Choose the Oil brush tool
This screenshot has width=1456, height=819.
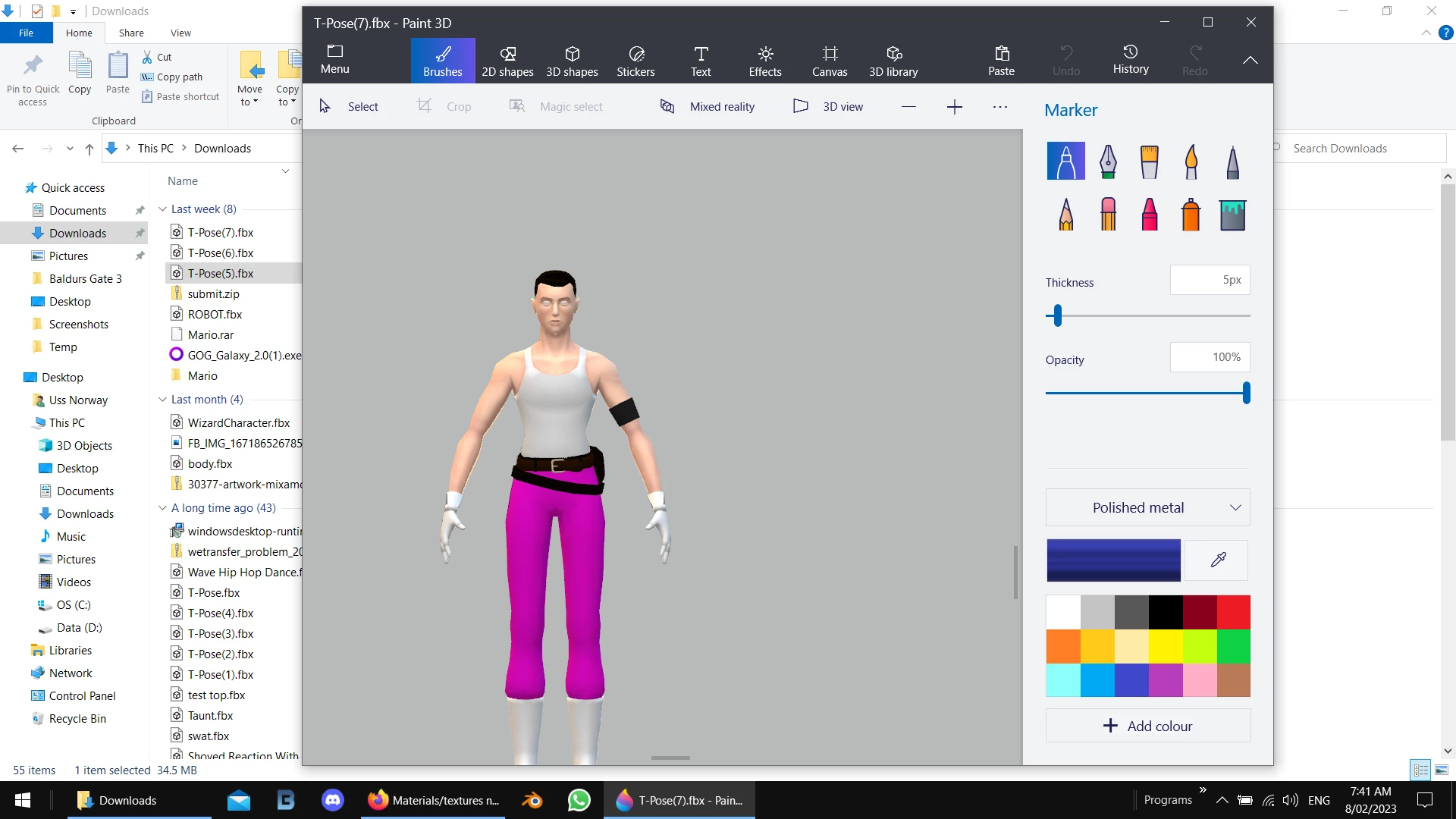(x=1150, y=162)
